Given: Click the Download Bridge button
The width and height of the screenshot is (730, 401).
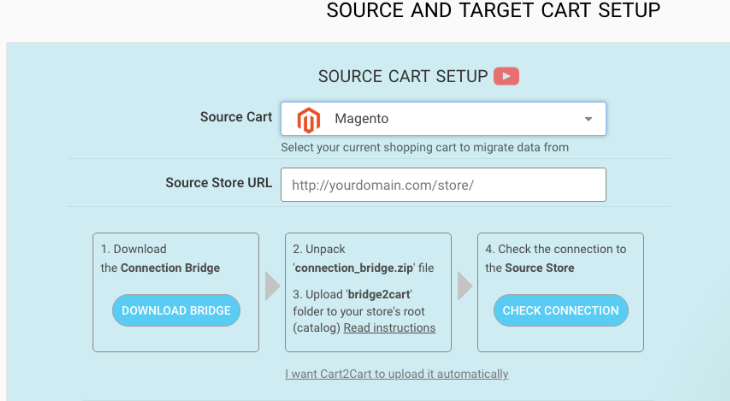Looking at the screenshot, I should [176, 311].
